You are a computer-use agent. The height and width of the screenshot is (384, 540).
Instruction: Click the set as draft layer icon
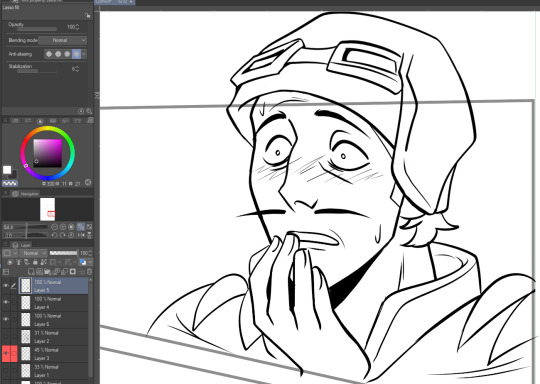pos(27,262)
